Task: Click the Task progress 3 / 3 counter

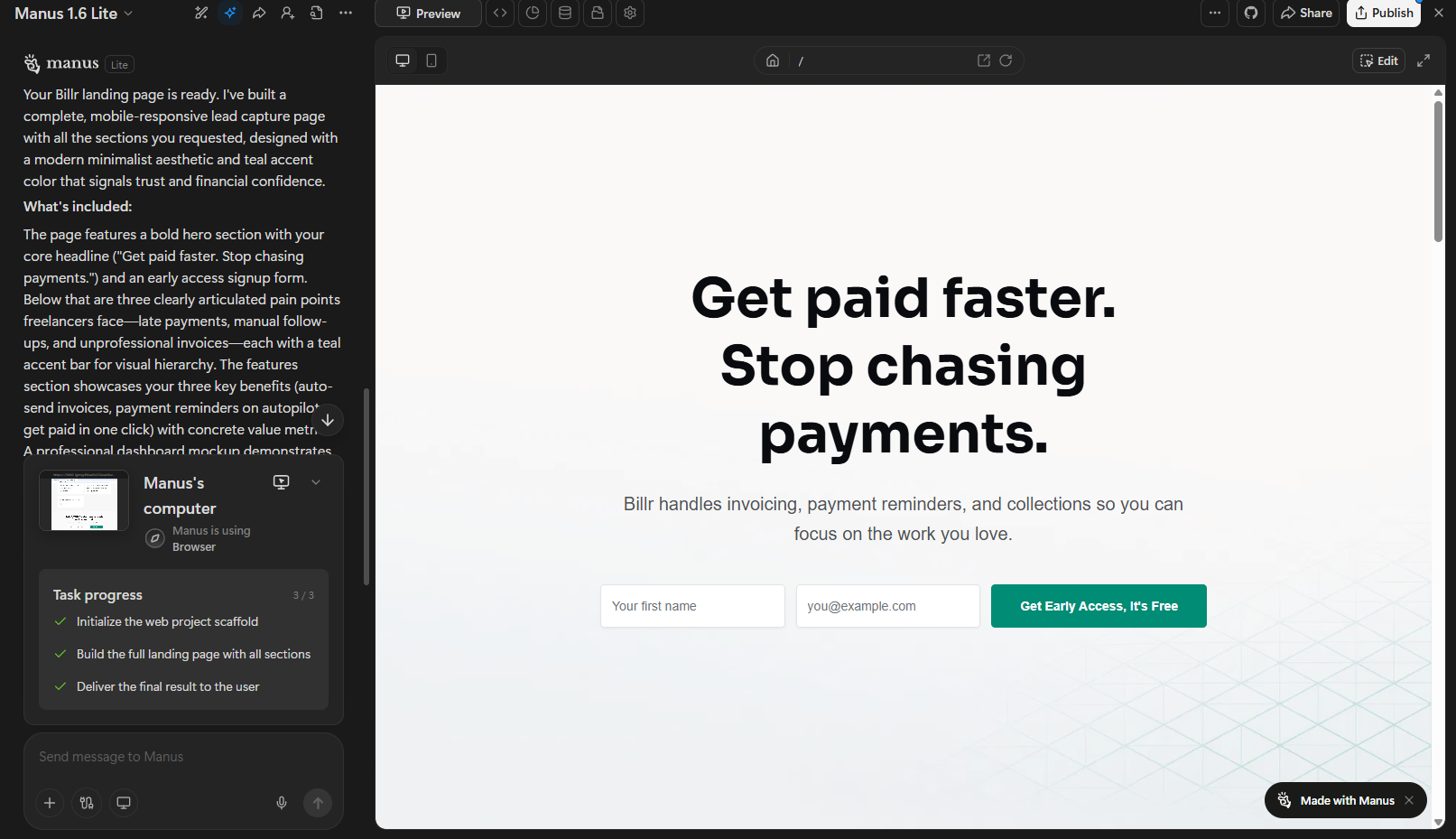Action: (x=303, y=595)
